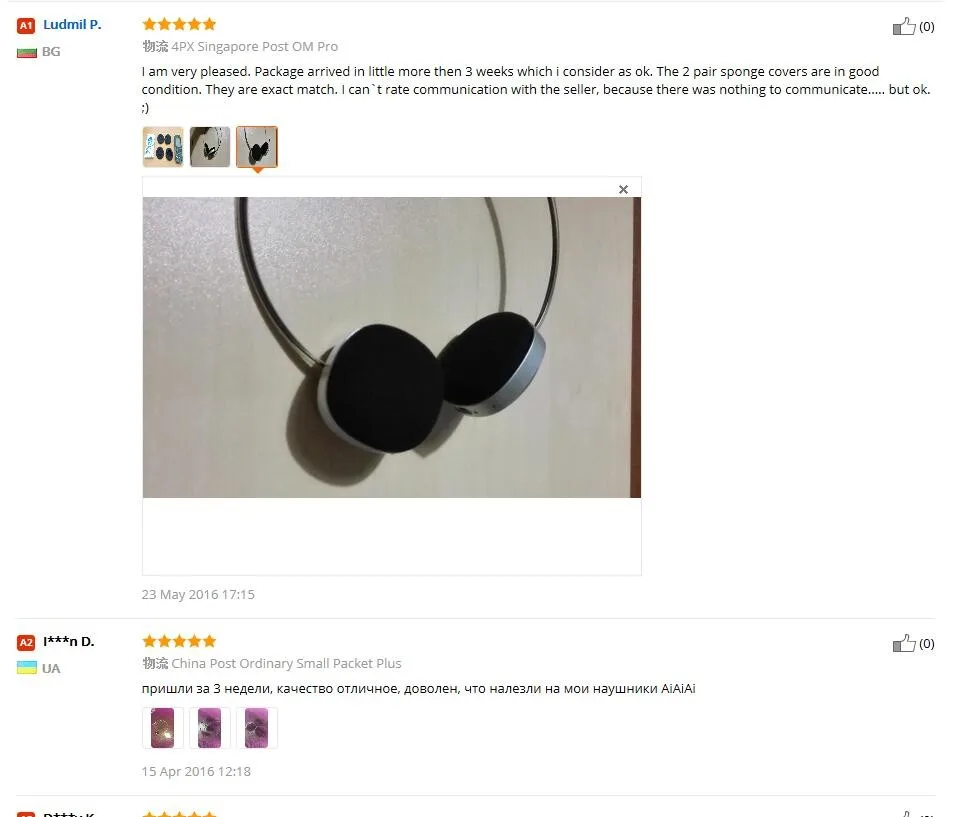
Task: Click the five-star rating on I***n D.'s review
Action: [x=179, y=641]
